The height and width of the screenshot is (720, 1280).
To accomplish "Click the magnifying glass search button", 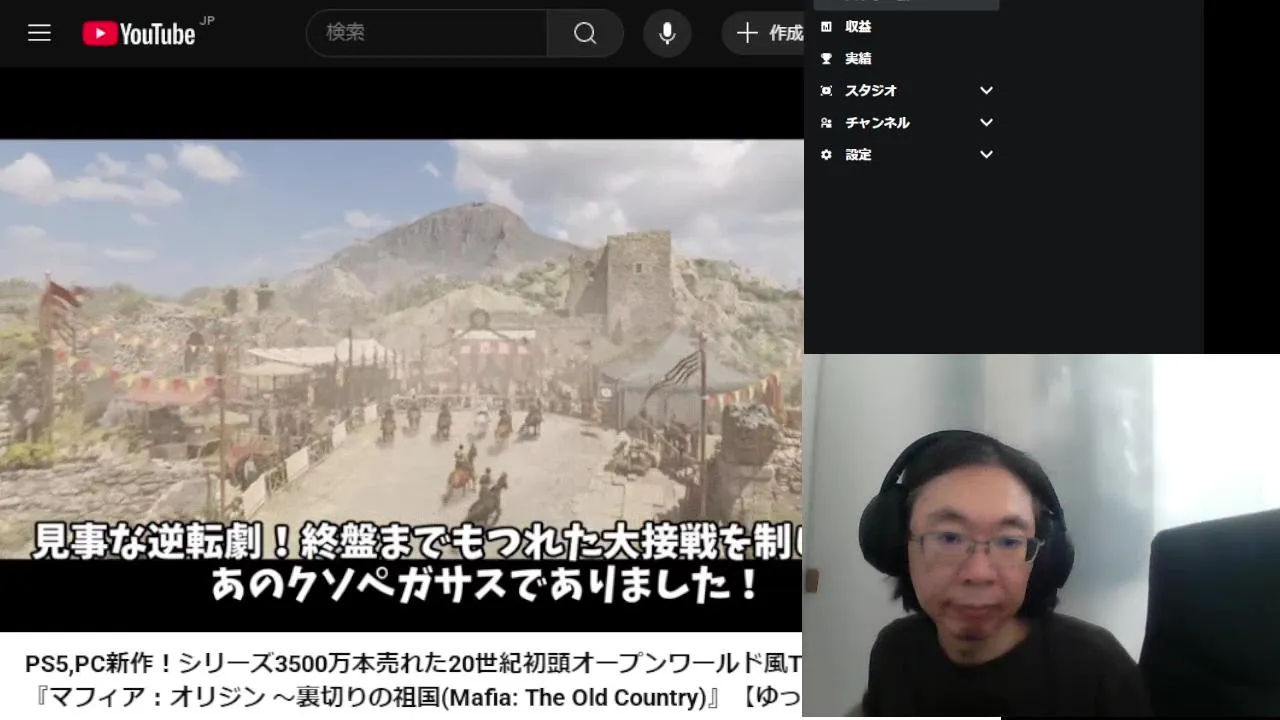I will 585,33.
